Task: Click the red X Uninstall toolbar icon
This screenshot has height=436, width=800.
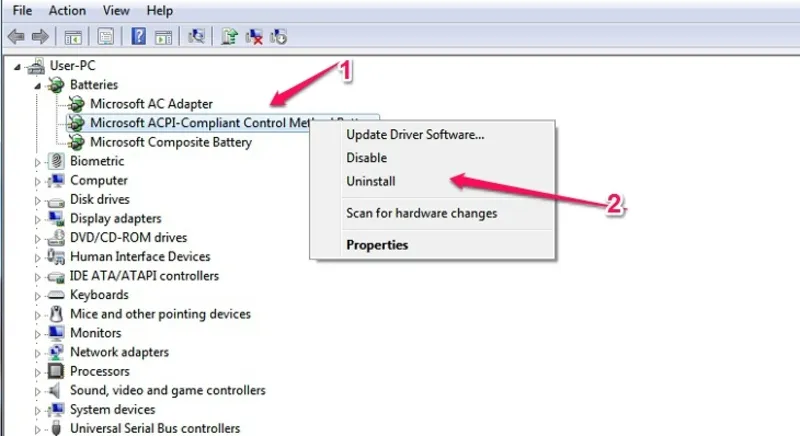Action: tap(256, 37)
